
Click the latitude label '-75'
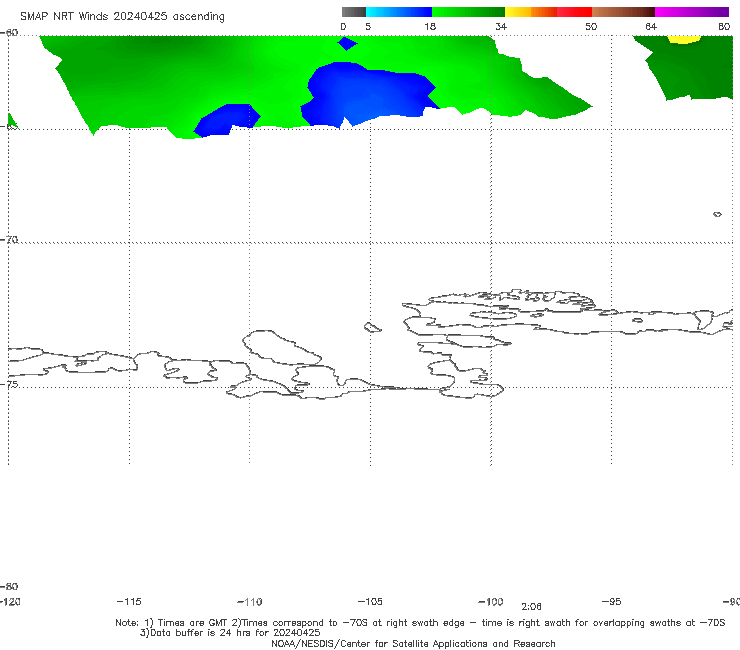tap(9, 384)
